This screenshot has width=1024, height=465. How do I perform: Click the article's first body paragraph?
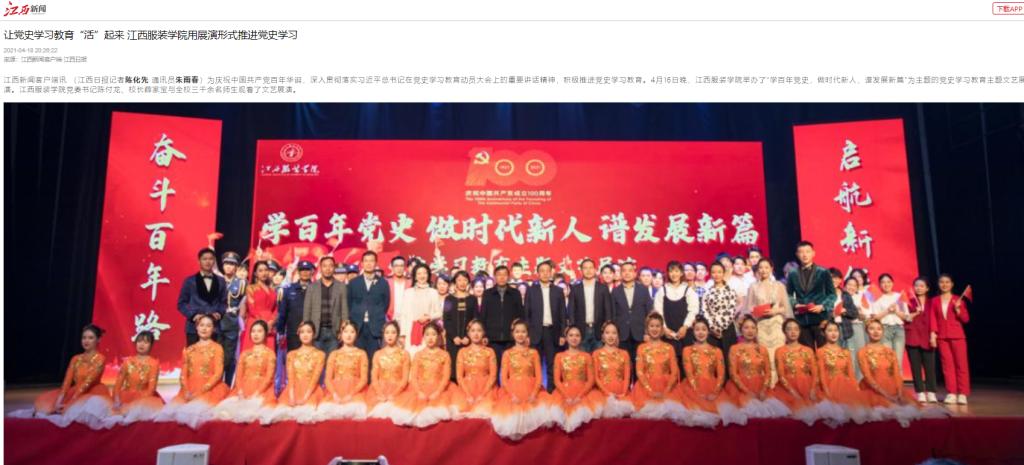tap(513, 84)
